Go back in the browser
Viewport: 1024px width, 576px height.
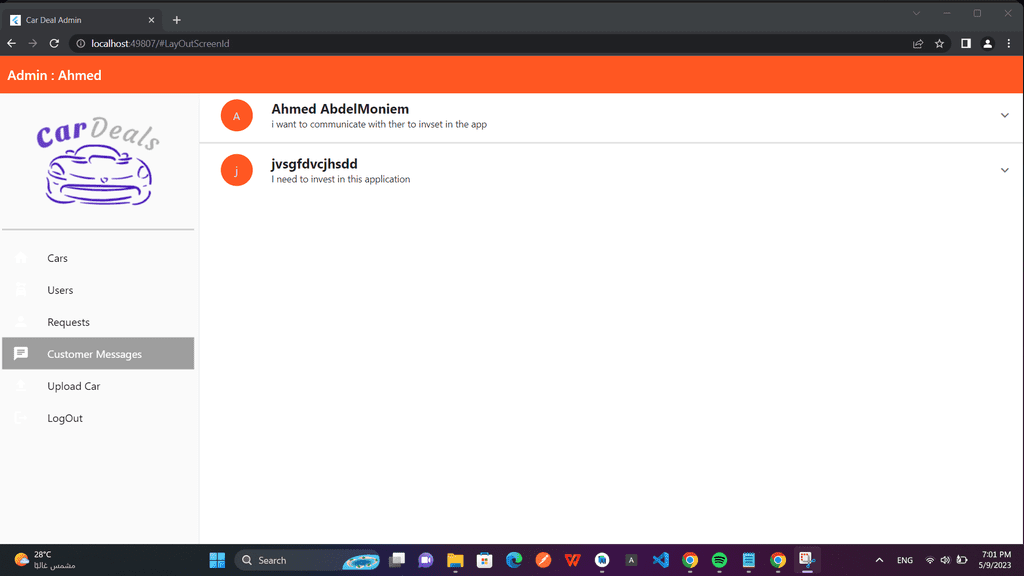(12, 44)
